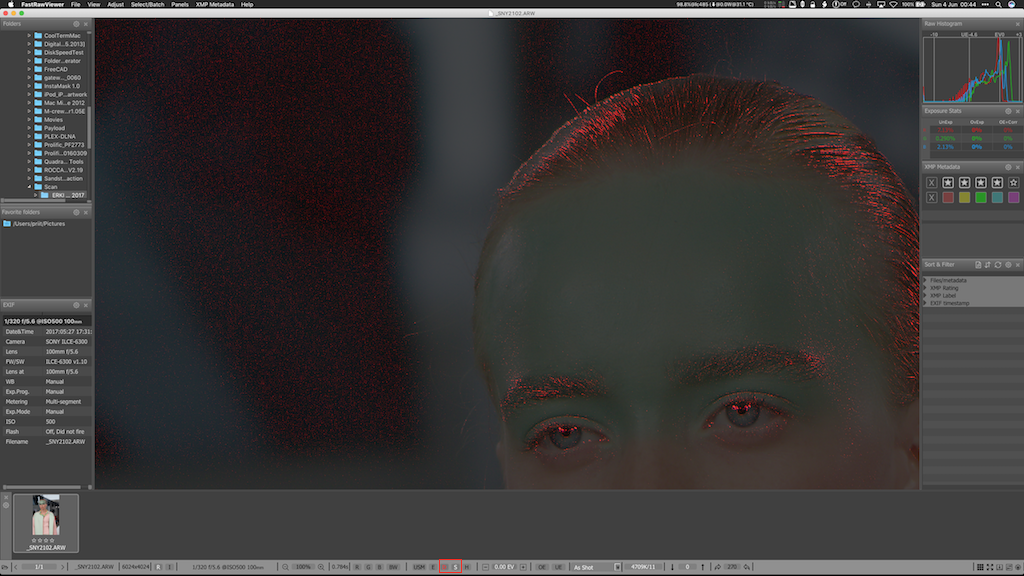The height and width of the screenshot is (576, 1024).
Task: Open the Exposure Stats panel settings gear
Action: point(1006,111)
